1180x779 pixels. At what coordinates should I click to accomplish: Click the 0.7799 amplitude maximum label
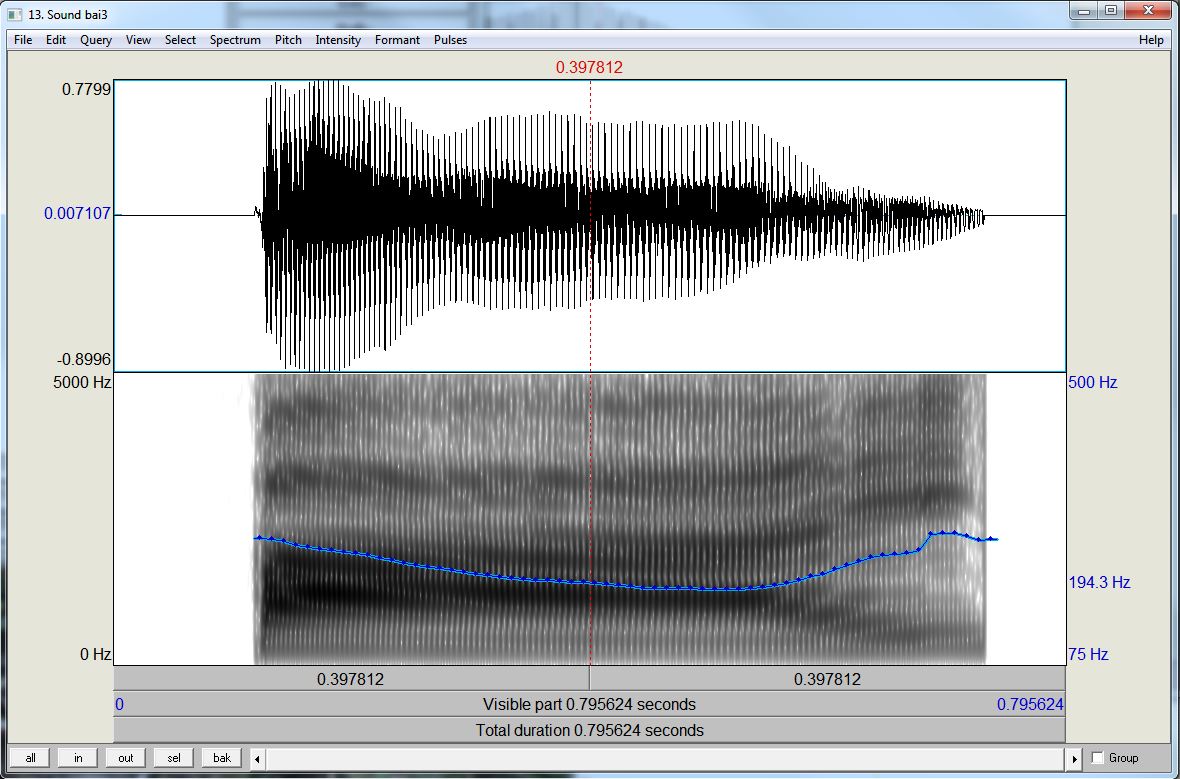click(x=86, y=89)
